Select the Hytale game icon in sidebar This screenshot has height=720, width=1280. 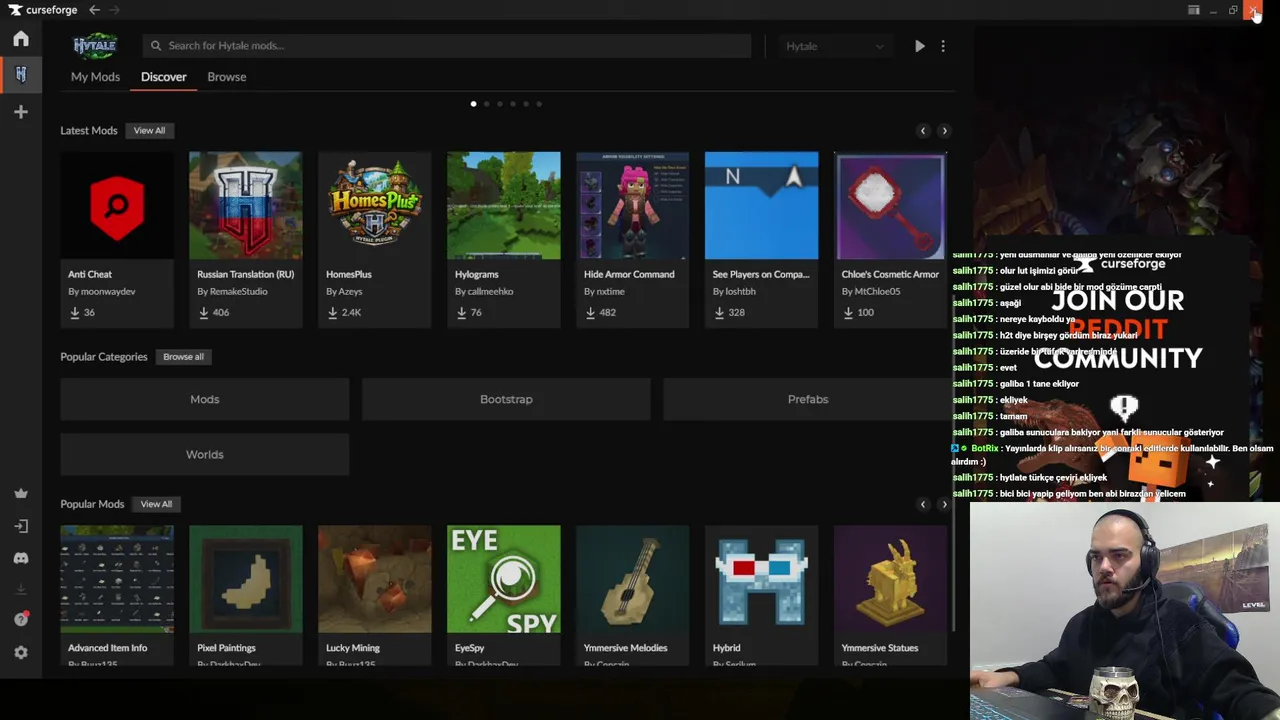(x=21, y=74)
